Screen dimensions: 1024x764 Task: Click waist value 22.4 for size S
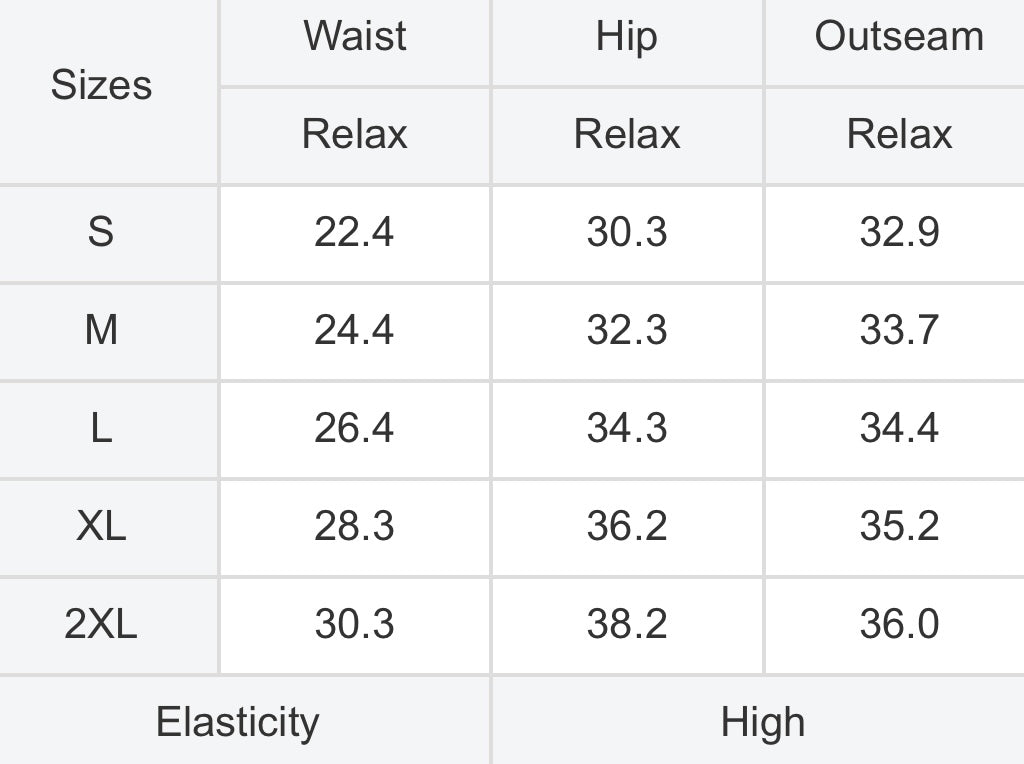(354, 232)
